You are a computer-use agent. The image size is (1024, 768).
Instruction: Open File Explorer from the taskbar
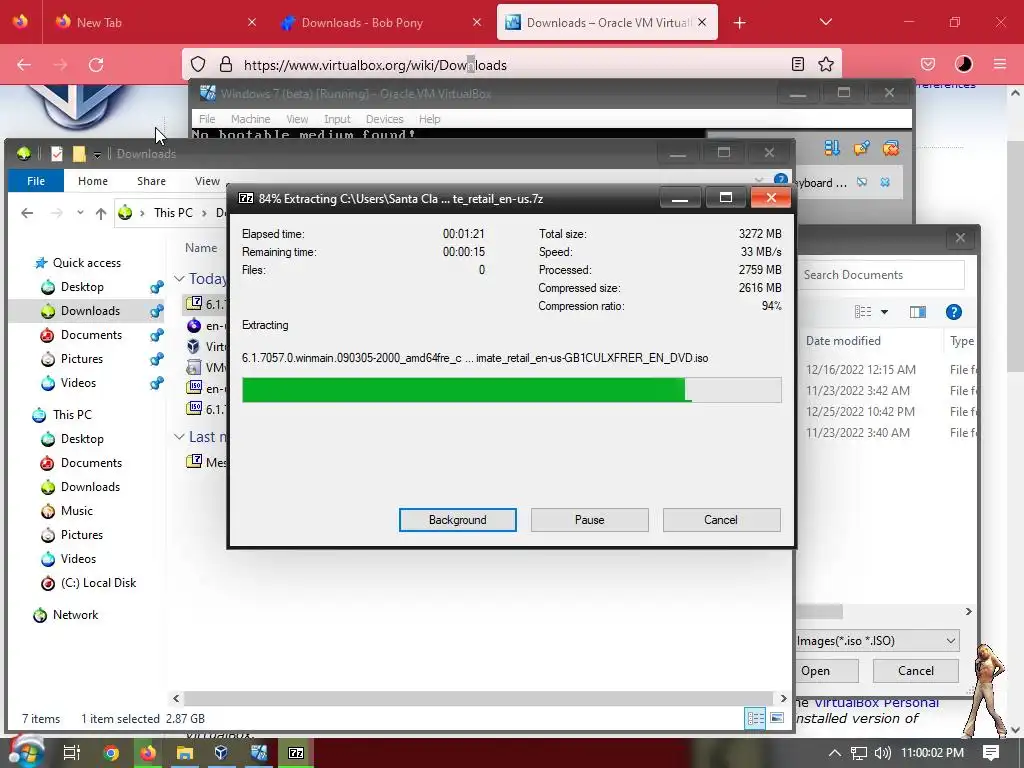coord(184,753)
